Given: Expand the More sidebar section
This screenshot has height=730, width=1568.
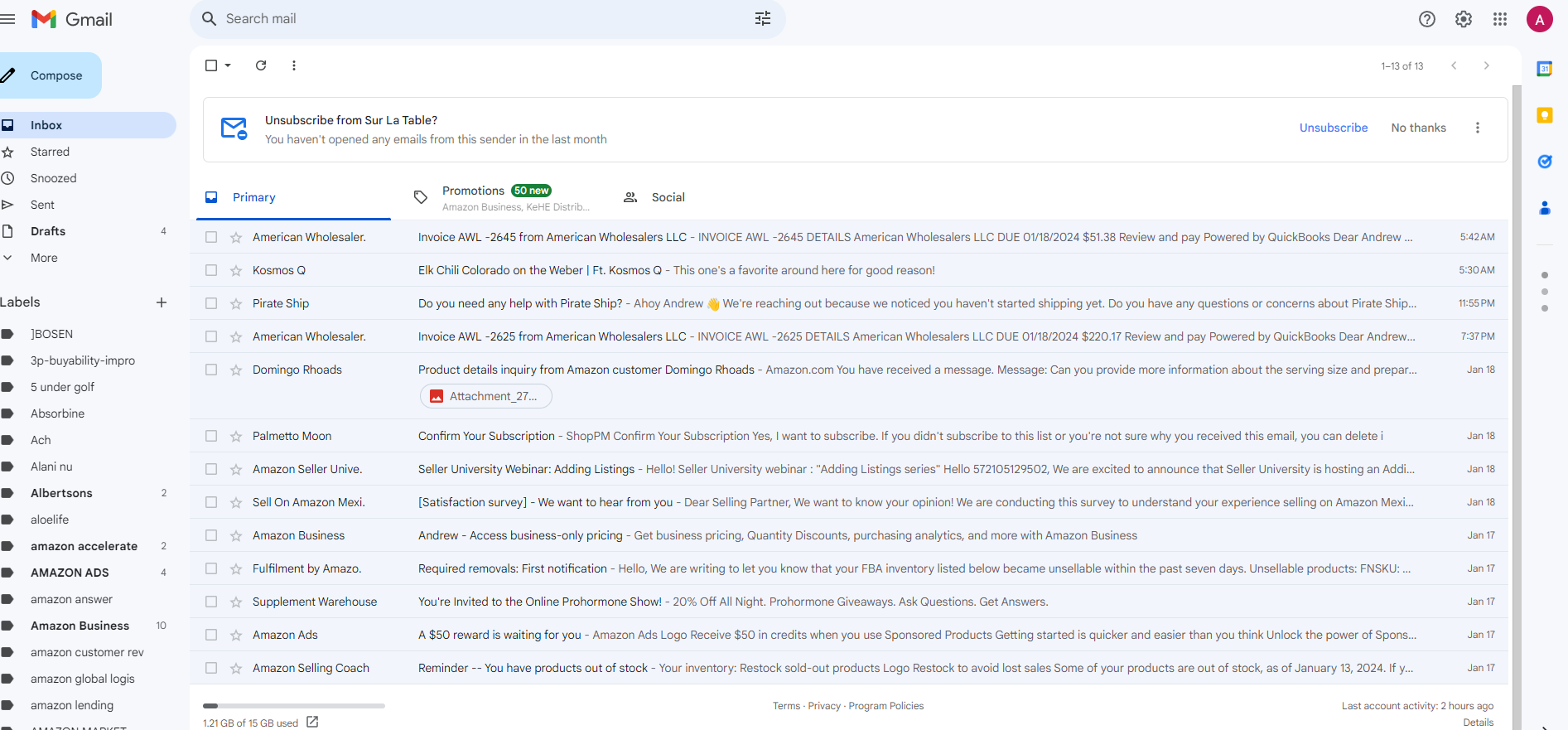Looking at the screenshot, I should 44,258.
